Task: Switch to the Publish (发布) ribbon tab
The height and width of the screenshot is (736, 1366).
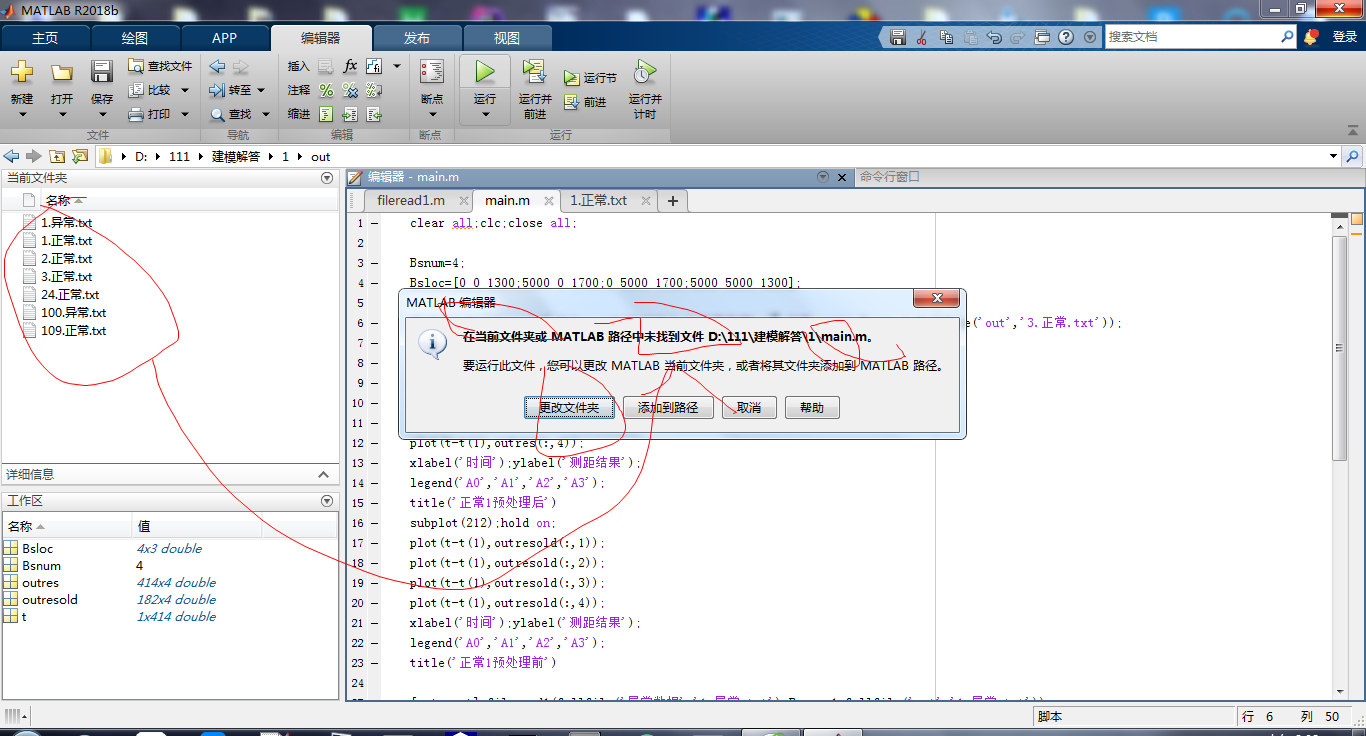Action: 417,38
